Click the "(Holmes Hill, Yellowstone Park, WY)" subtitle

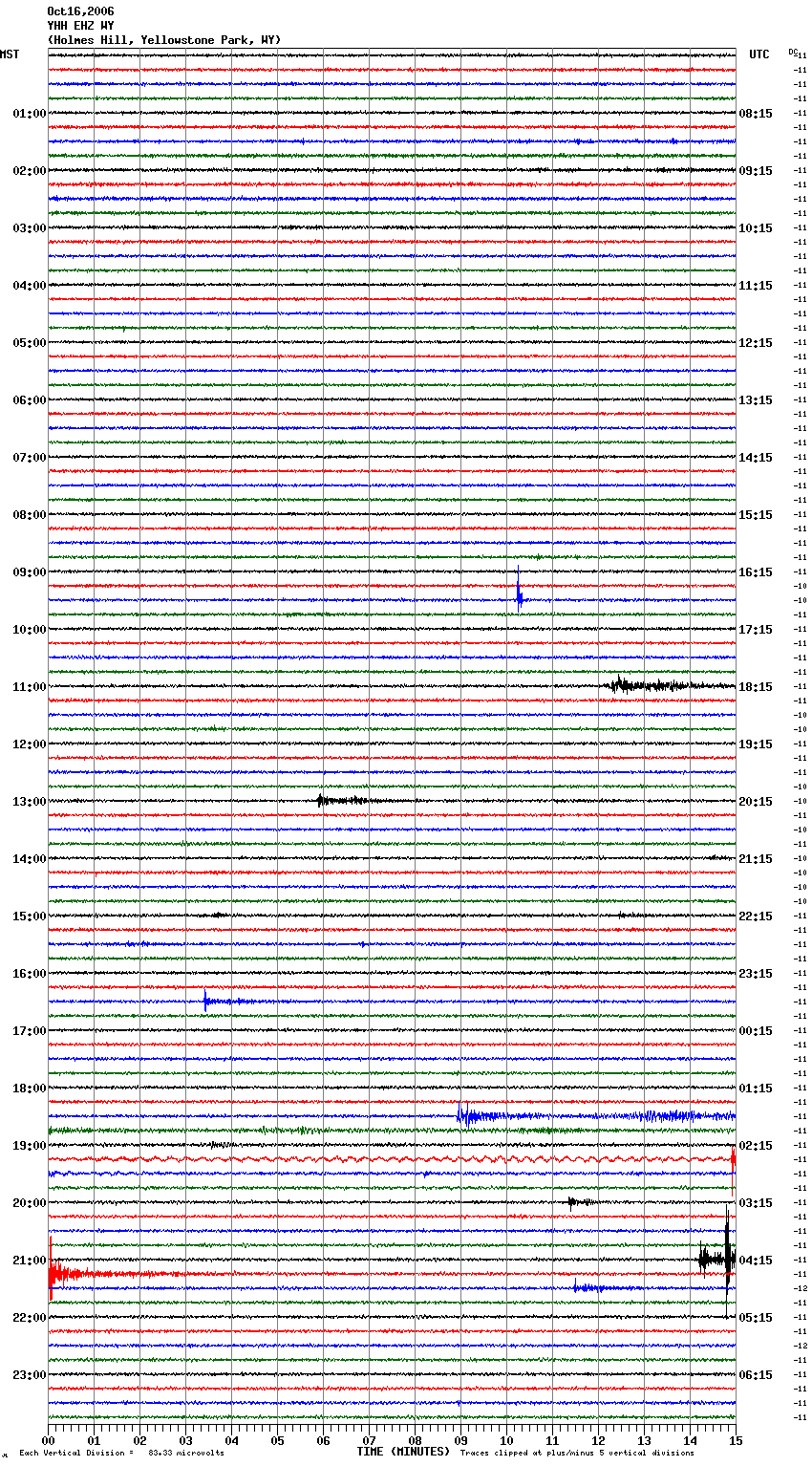(x=164, y=40)
